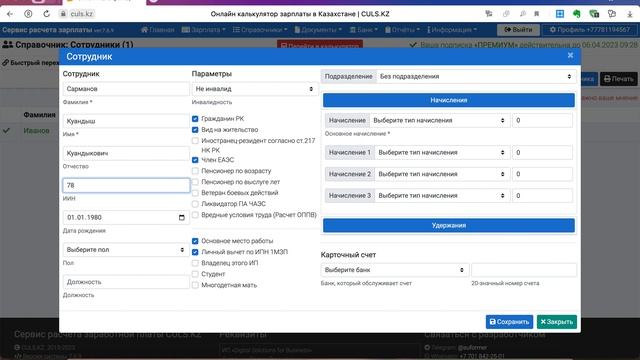Click the browser back arrow
640x360 pixels.
tap(10, 14)
